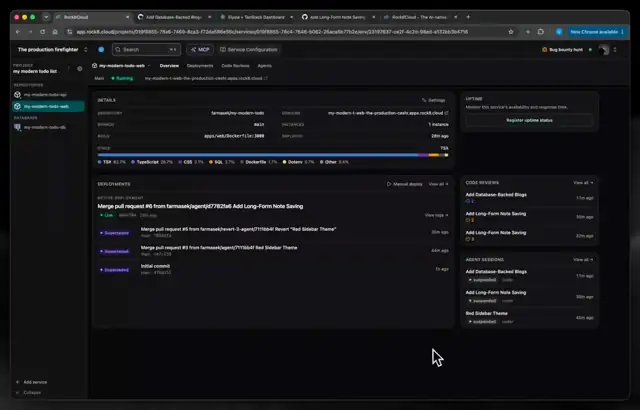Open deployment Merge pull request #5 Revert

(238, 229)
